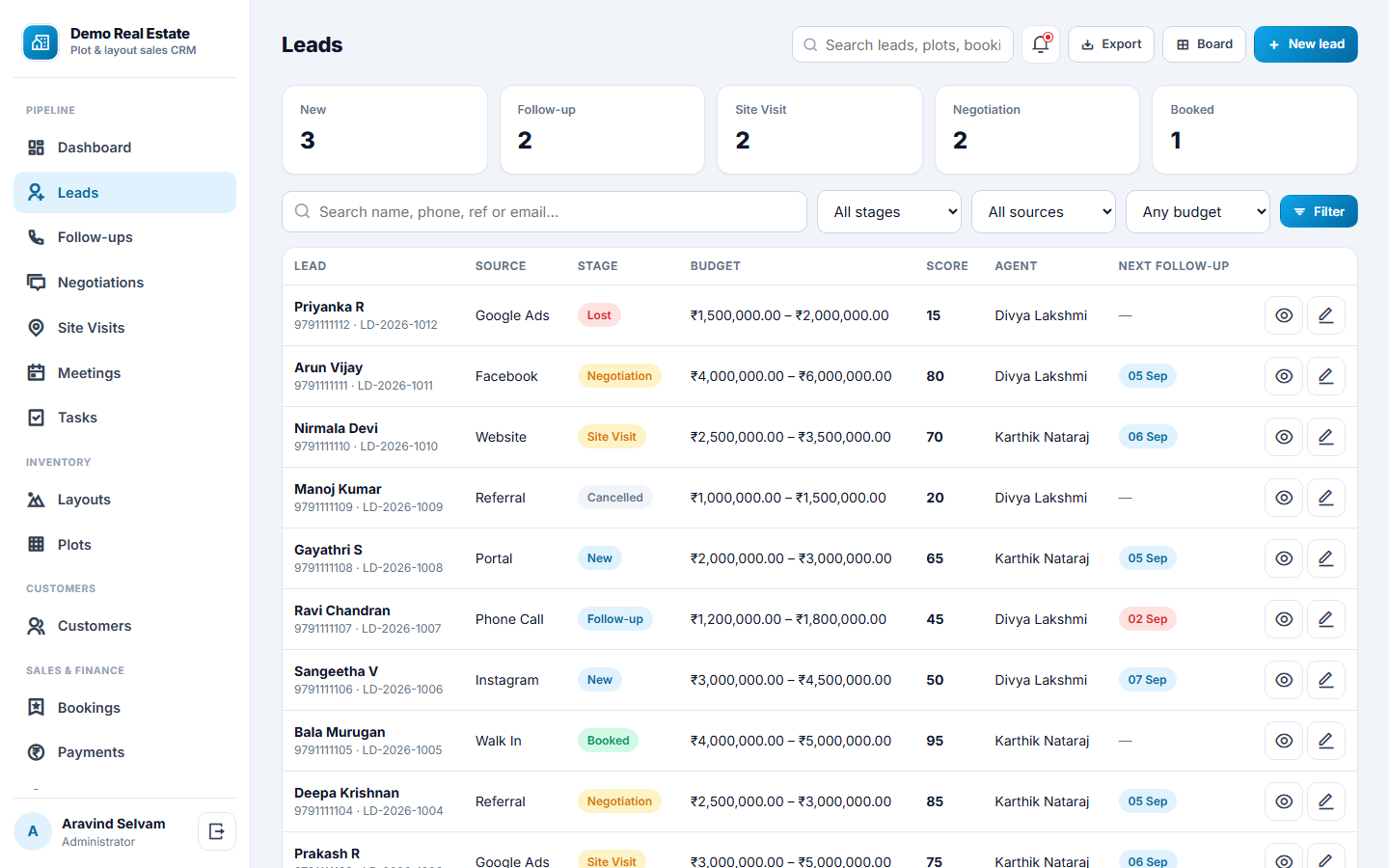Click the New lead button
Image resolution: width=1389 pixels, height=868 pixels.
1305,44
